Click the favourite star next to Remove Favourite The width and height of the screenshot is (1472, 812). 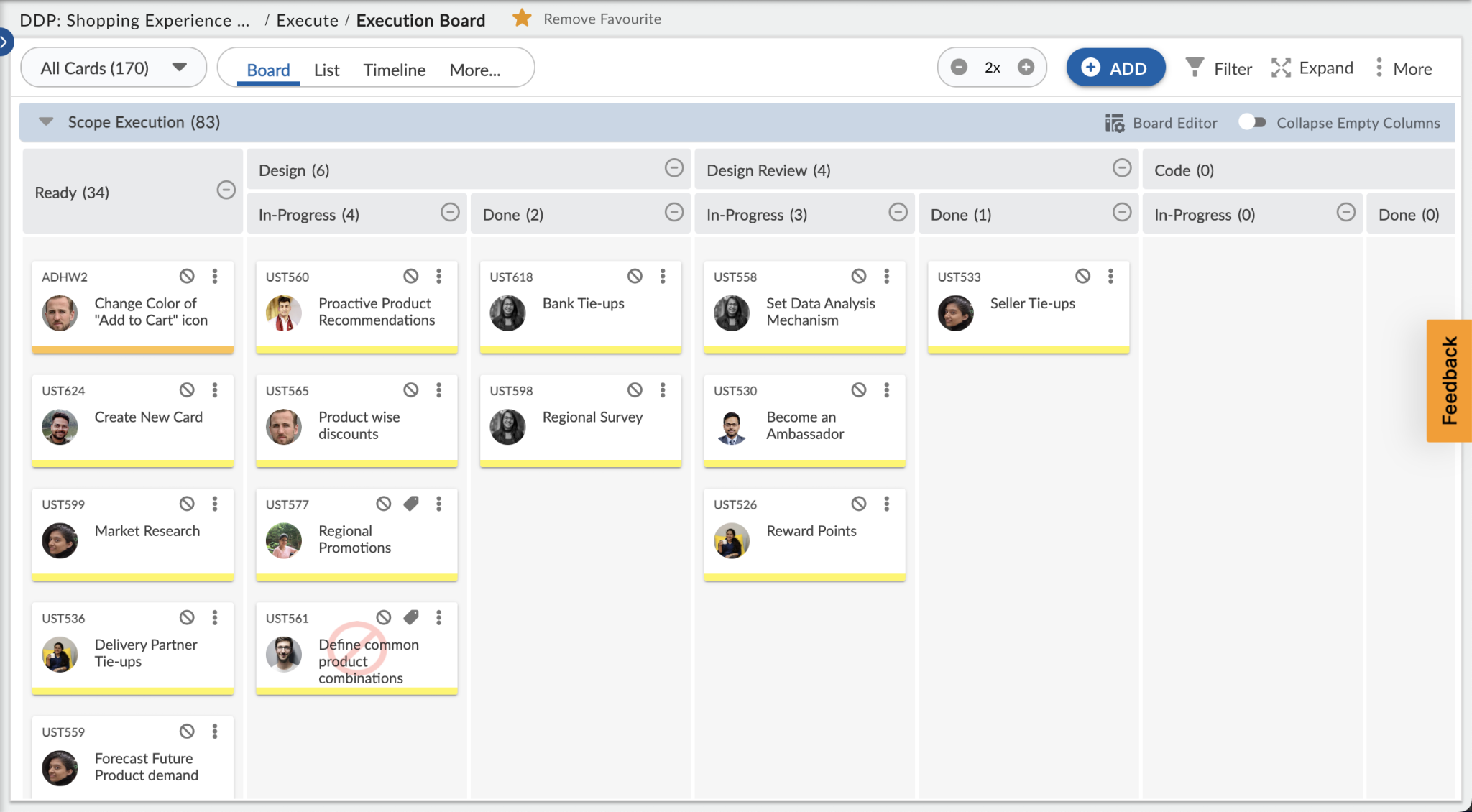pos(520,18)
